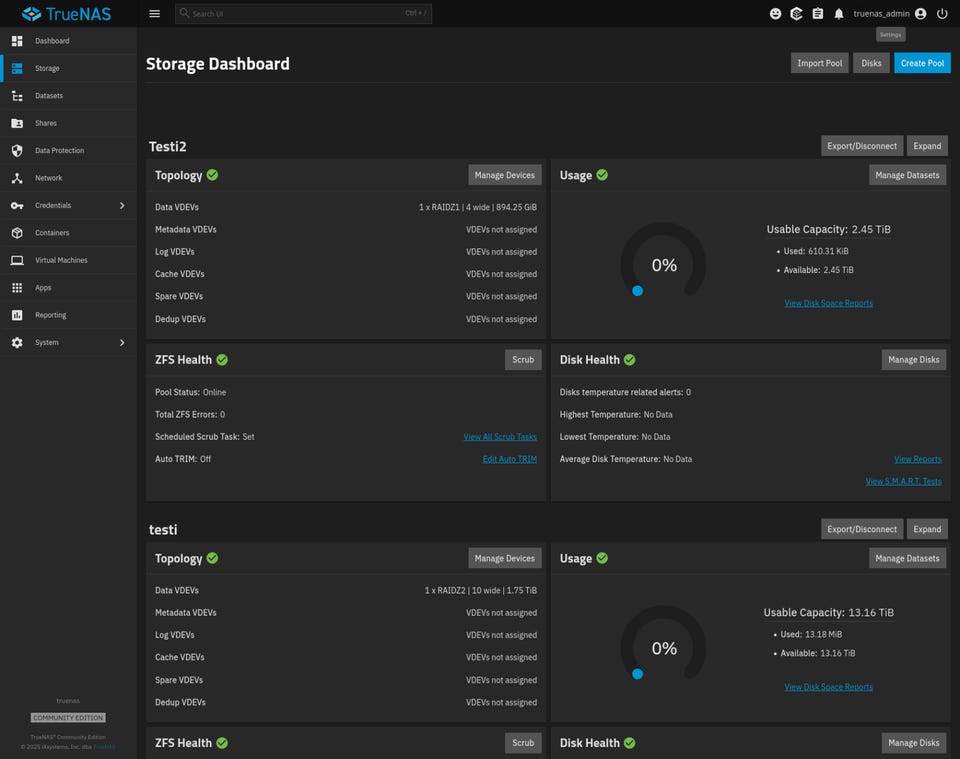Open the truenas_admin account icon
The height and width of the screenshot is (759, 960).
tap(920, 14)
